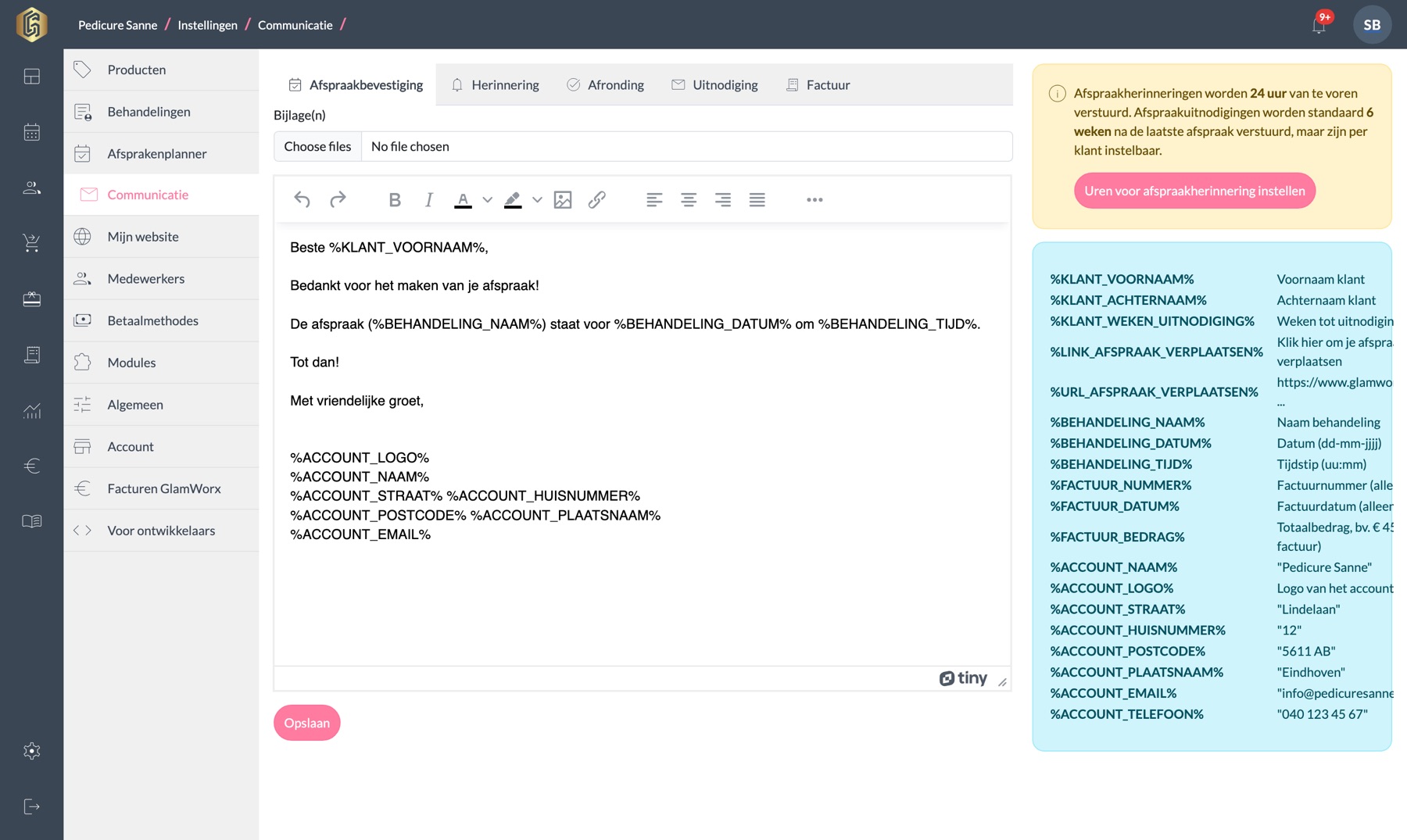
Task: Justify text in the editor
Action: [757, 200]
